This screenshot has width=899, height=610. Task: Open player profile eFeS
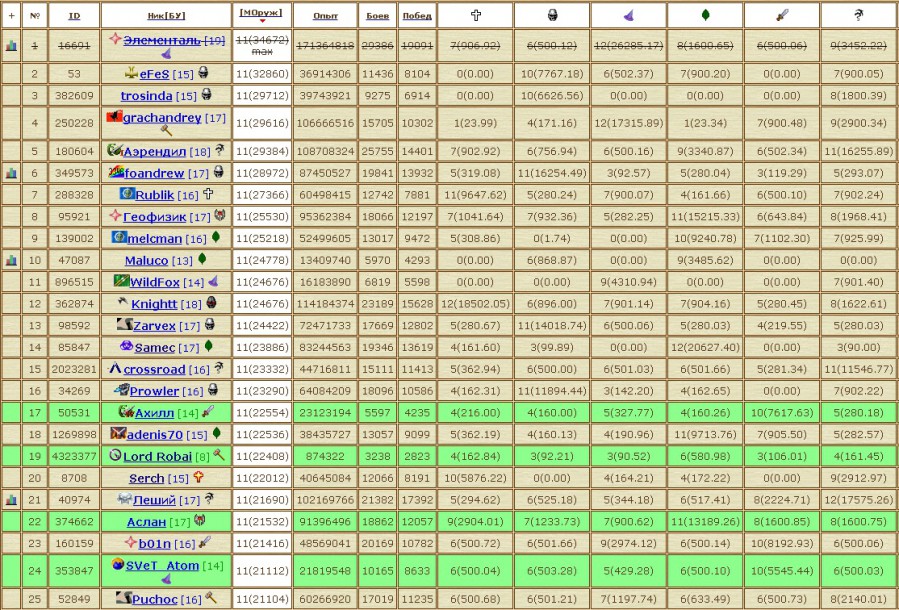coord(154,74)
